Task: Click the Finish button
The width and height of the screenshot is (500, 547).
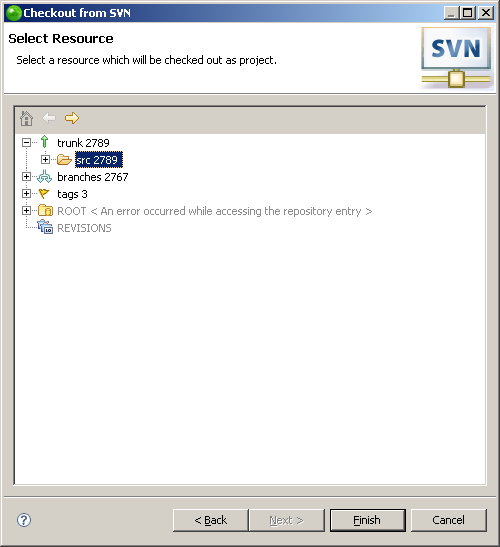Action: click(x=368, y=520)
